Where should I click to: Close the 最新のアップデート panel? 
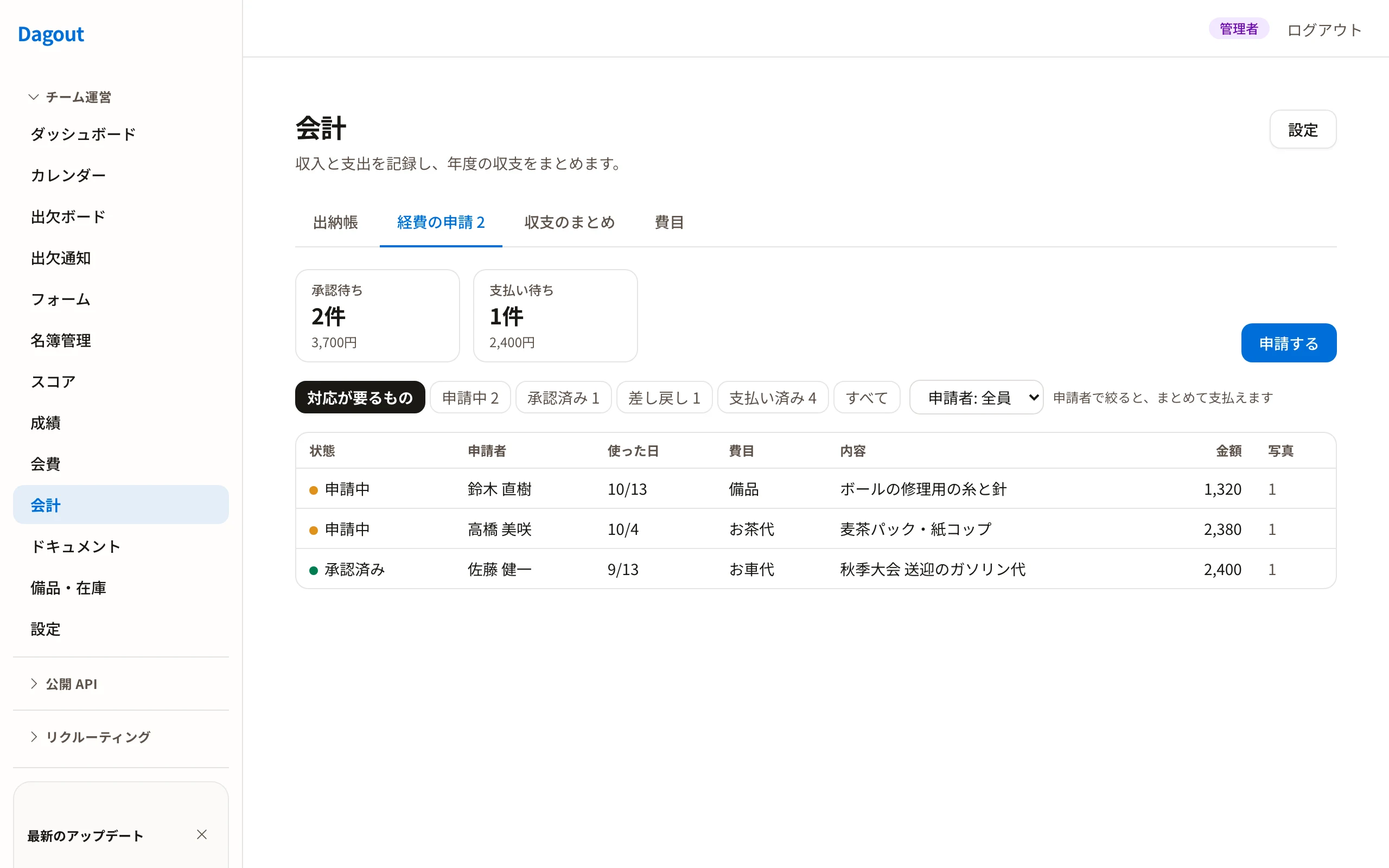click(201, 835)
